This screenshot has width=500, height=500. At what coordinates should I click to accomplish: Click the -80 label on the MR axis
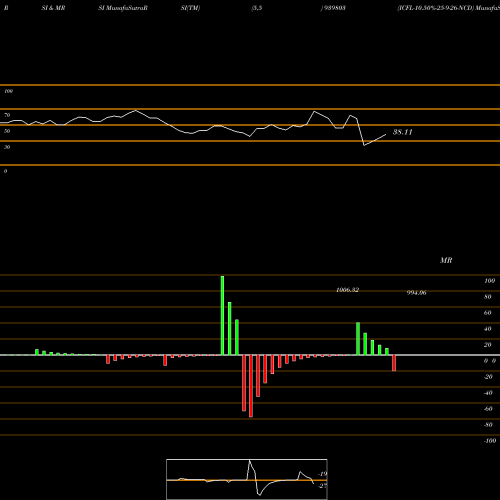coord(488,425)
